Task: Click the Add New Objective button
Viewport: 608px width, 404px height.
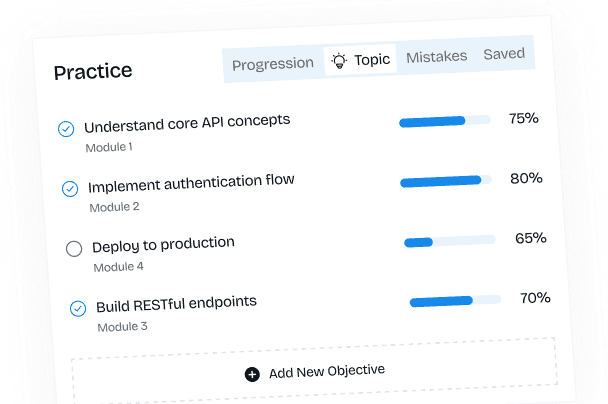Action: [315, 371]
